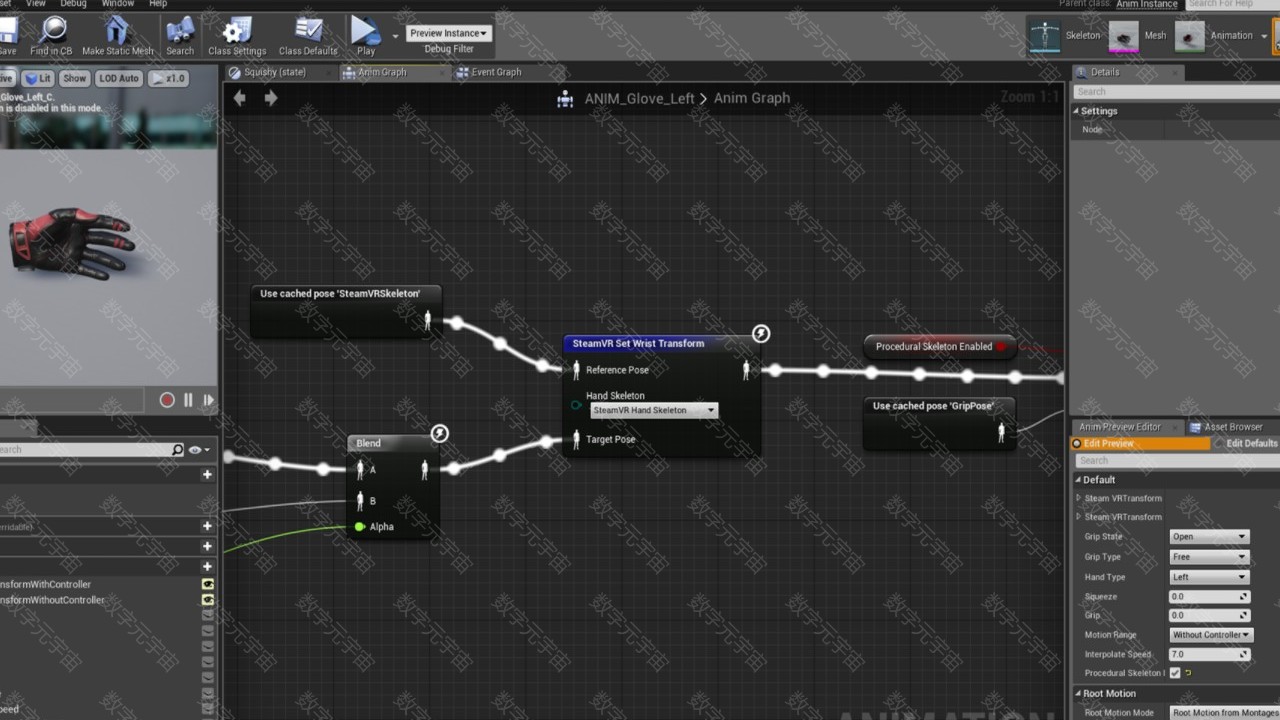
Task: Open the Preview Instance debug filter dropdown
Action: click(x=449, y=33)
